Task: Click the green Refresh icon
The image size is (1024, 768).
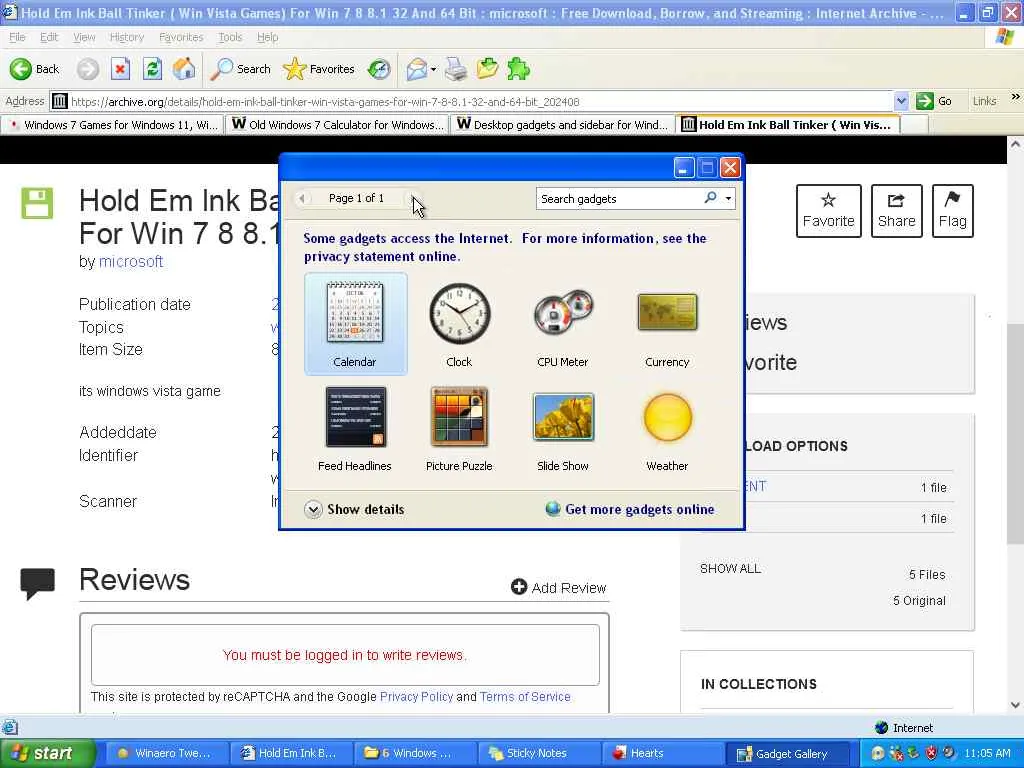Action: pos(152,69)
